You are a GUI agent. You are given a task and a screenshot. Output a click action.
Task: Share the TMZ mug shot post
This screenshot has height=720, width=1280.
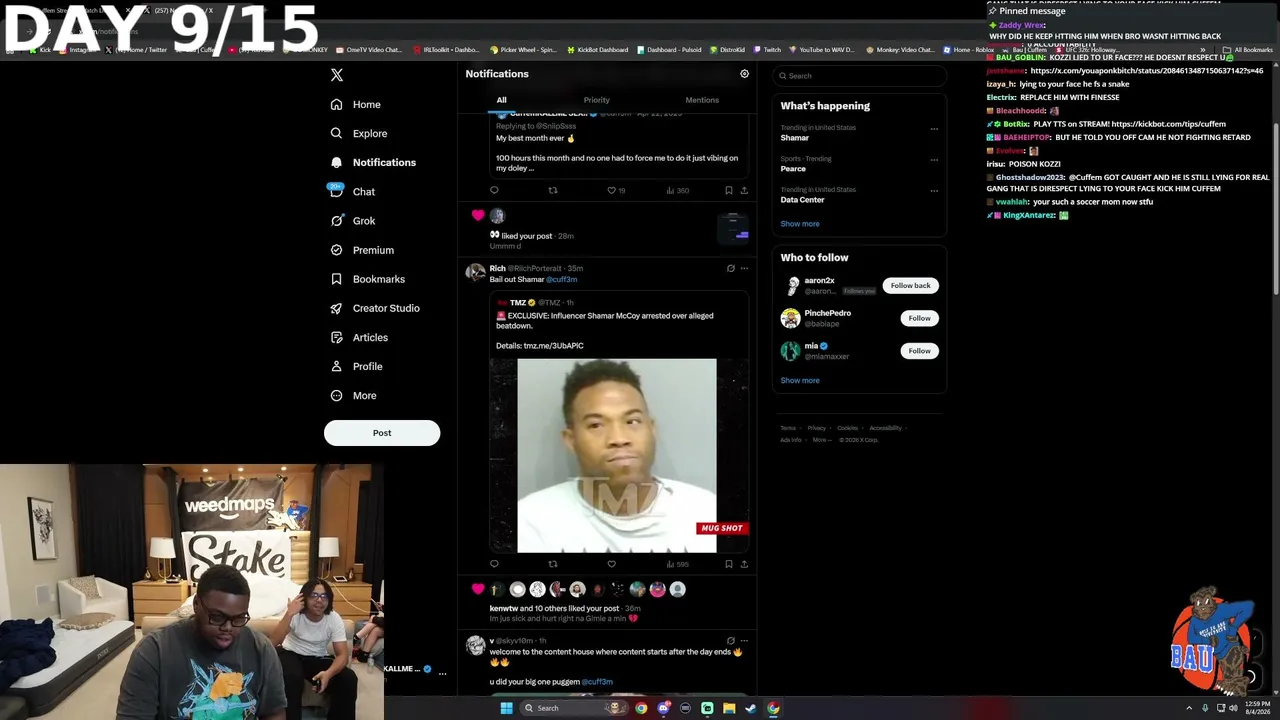pos(744,564)
